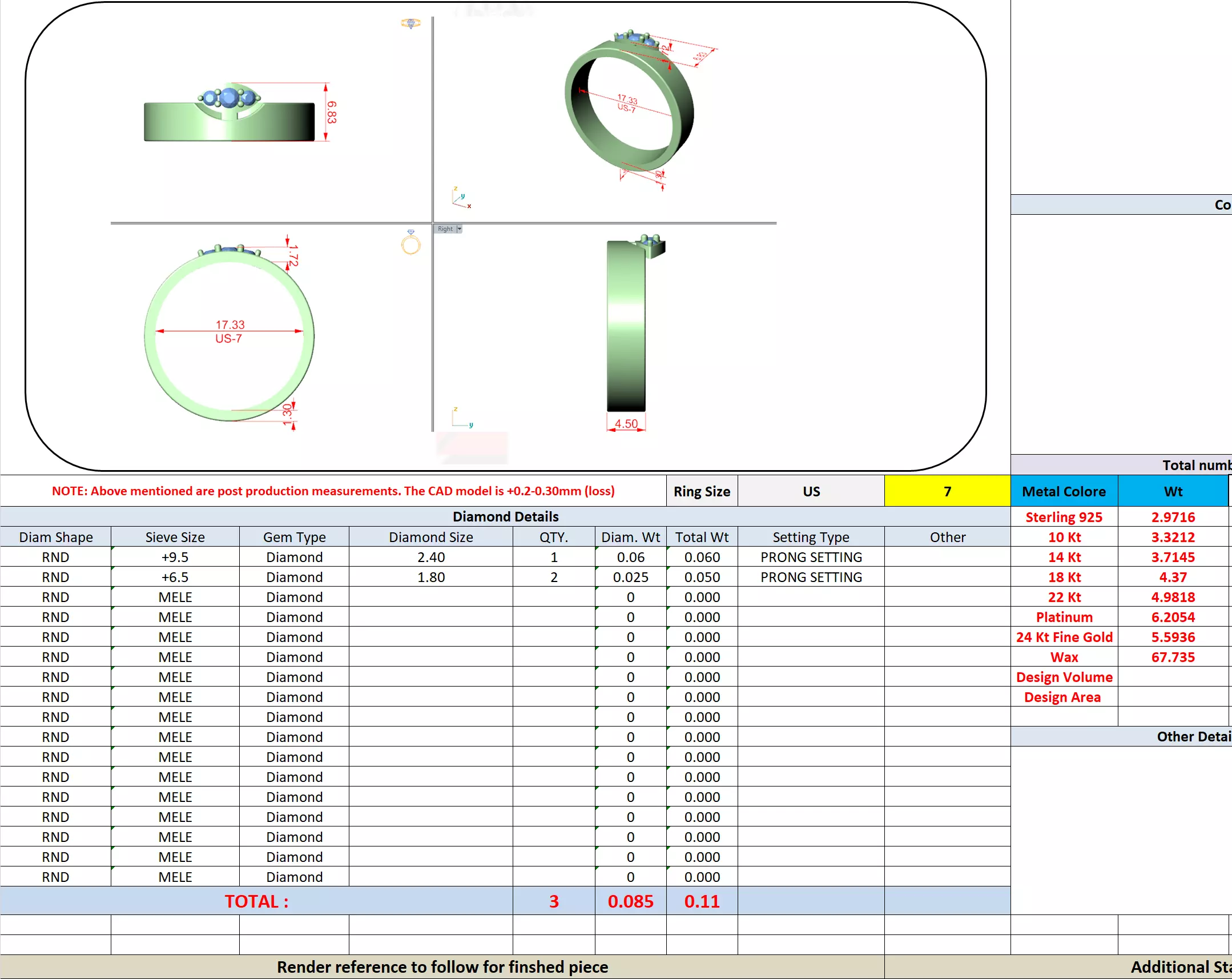This screenshot has height=979, width=1232.
Task: Click the front-view ring orientation icon
Action: point(410,242)
